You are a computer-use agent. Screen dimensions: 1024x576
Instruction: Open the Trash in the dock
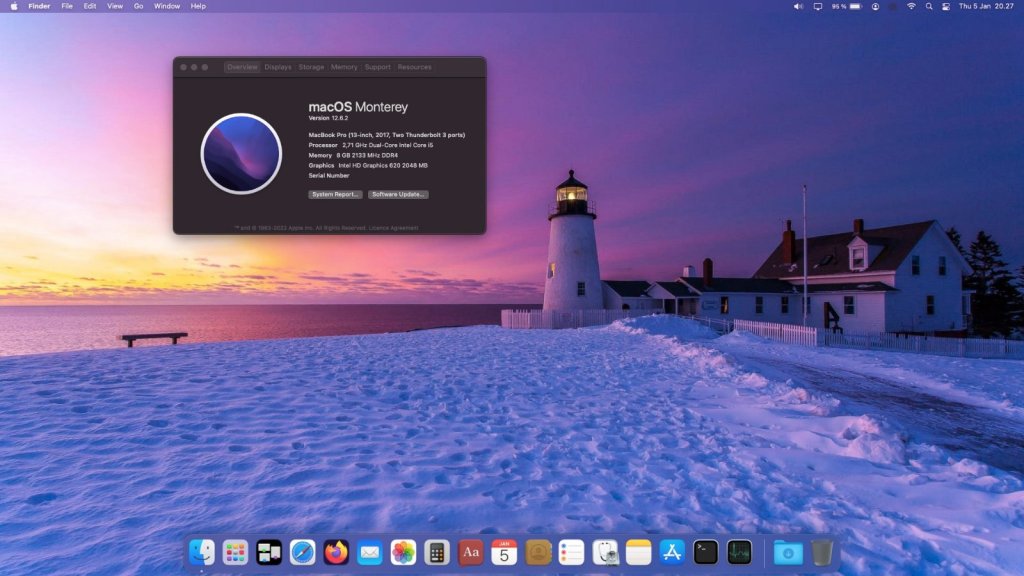[822, 552]
